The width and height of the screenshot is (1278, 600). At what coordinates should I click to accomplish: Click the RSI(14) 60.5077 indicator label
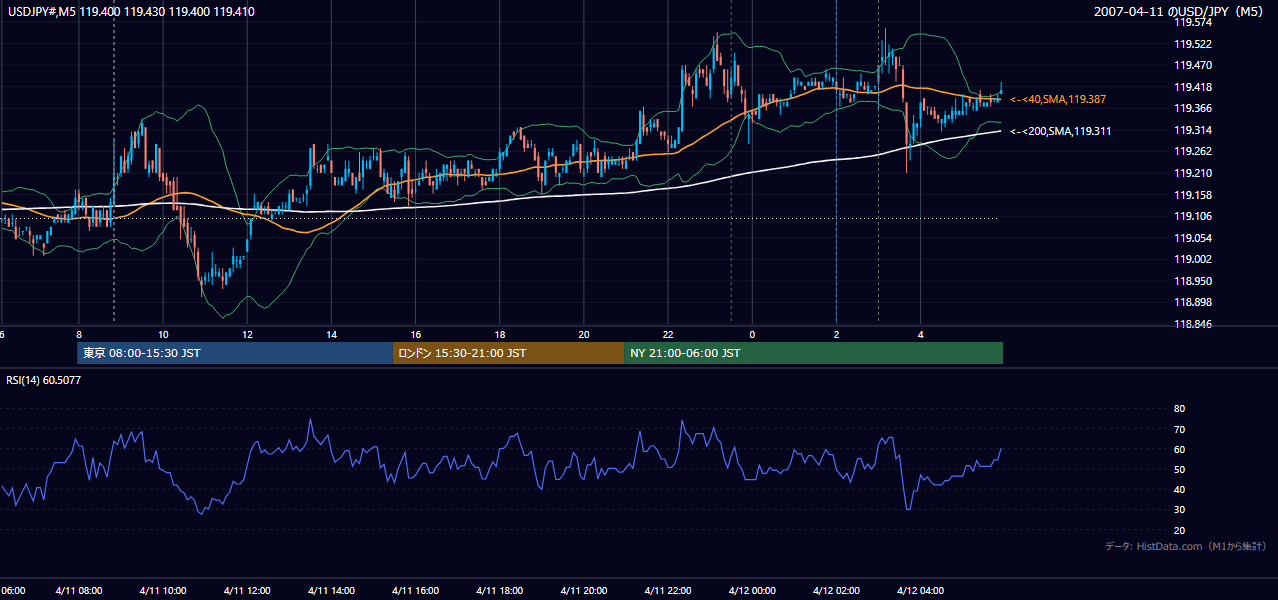[44, 380]
